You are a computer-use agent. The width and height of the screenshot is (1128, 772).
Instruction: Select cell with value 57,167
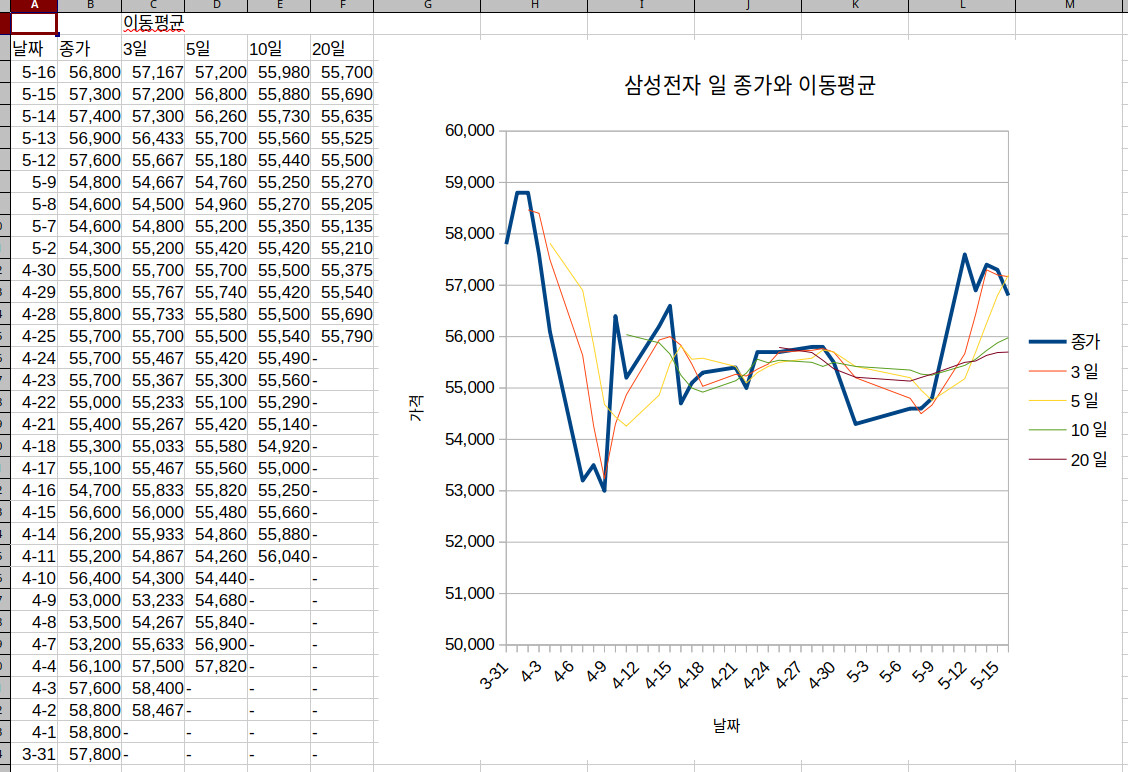153,72
